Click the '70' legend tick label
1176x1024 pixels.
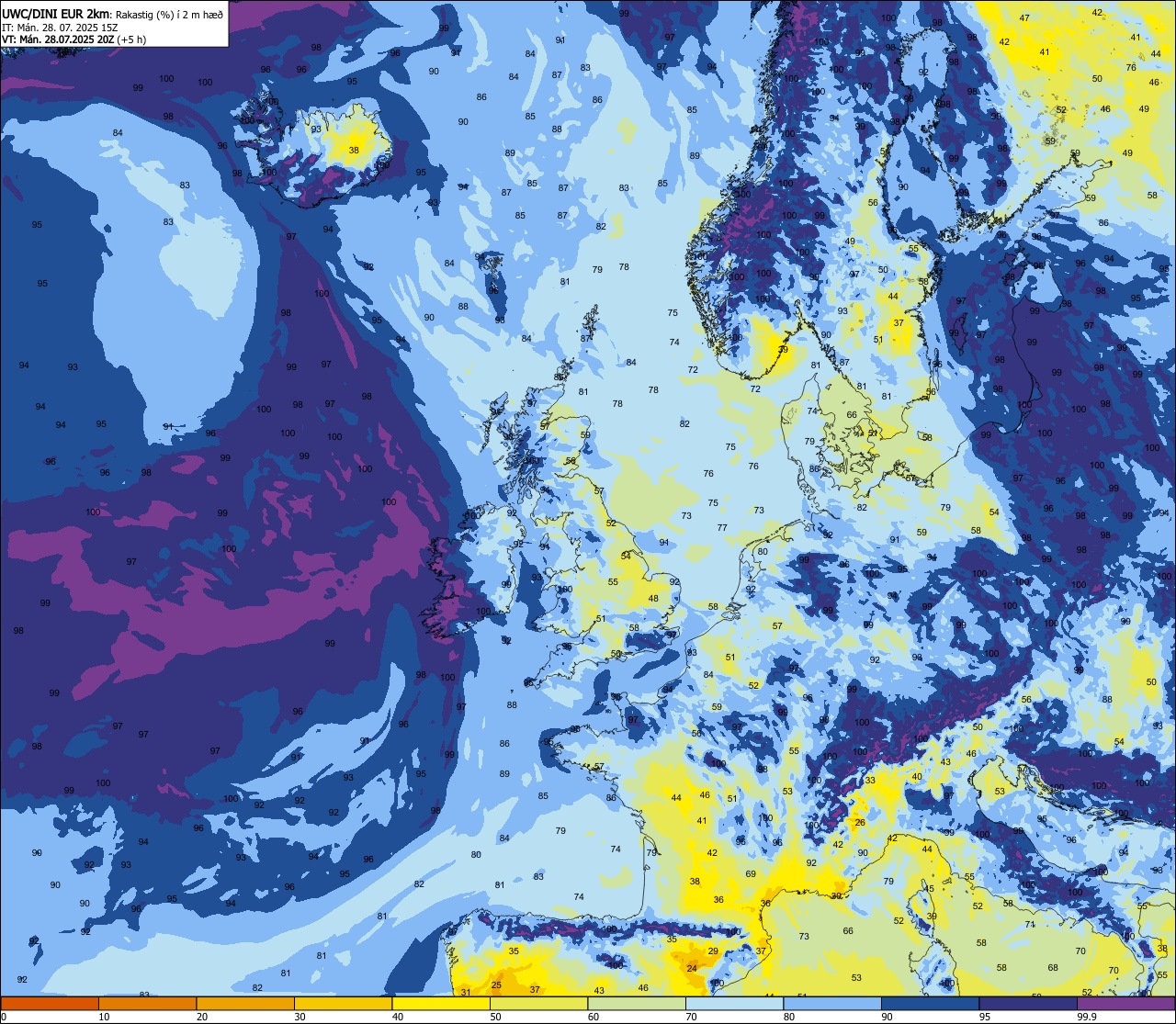(691, 1017)
